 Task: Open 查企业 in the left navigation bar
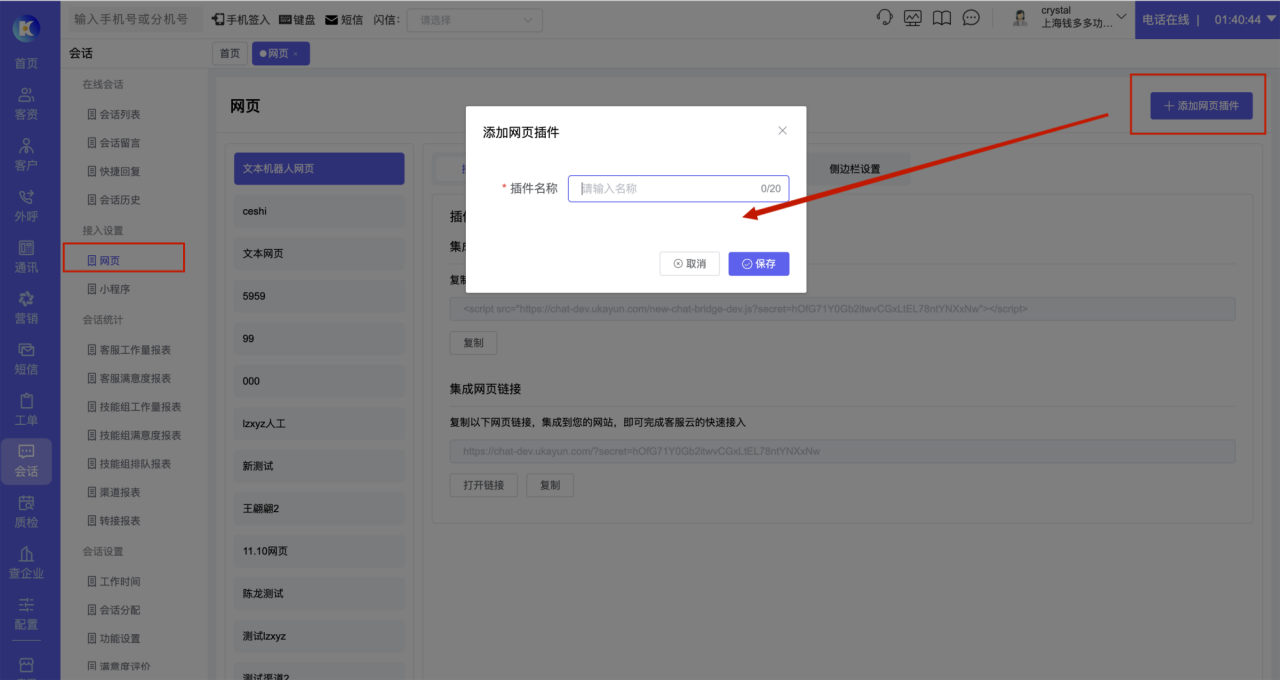(x=26, y=563)
